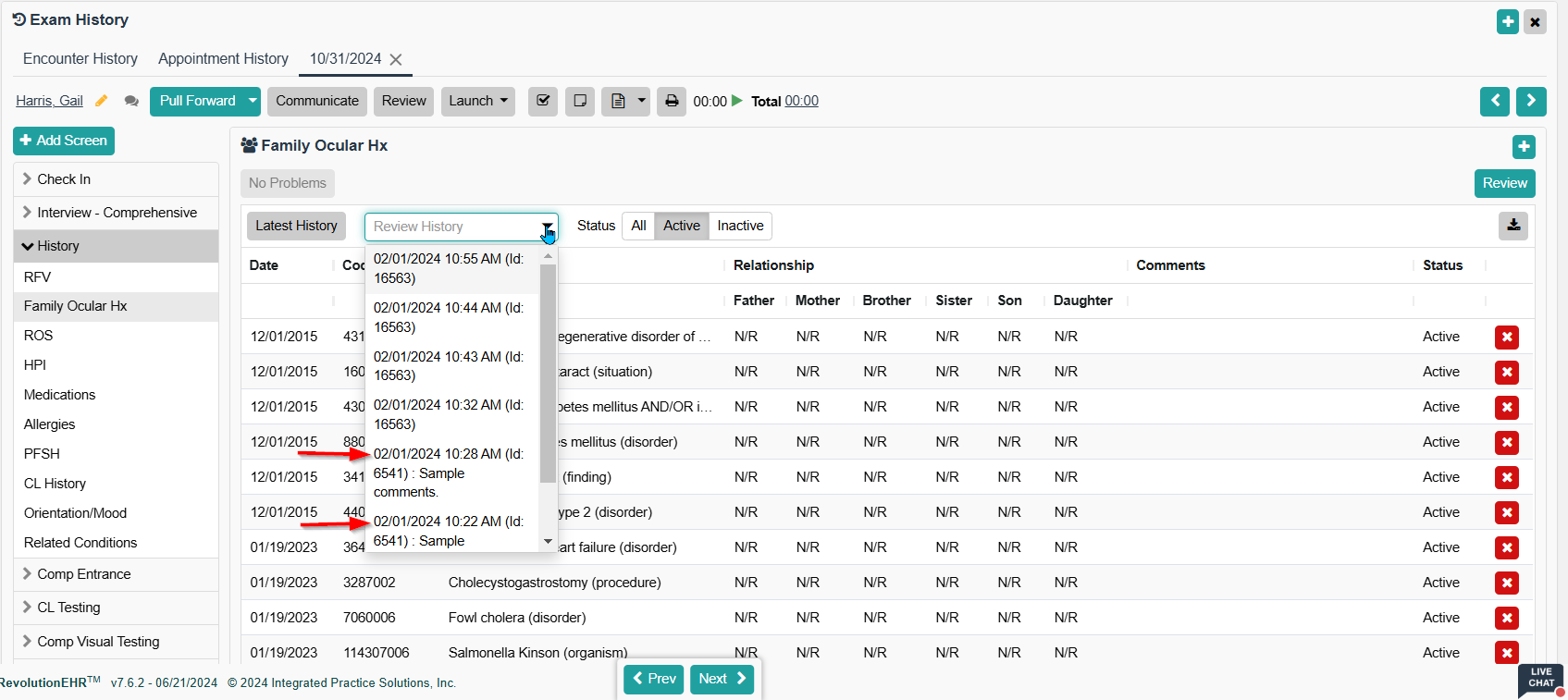Delete the 12/01/2015 cataract row with red X

point(1506,373)
